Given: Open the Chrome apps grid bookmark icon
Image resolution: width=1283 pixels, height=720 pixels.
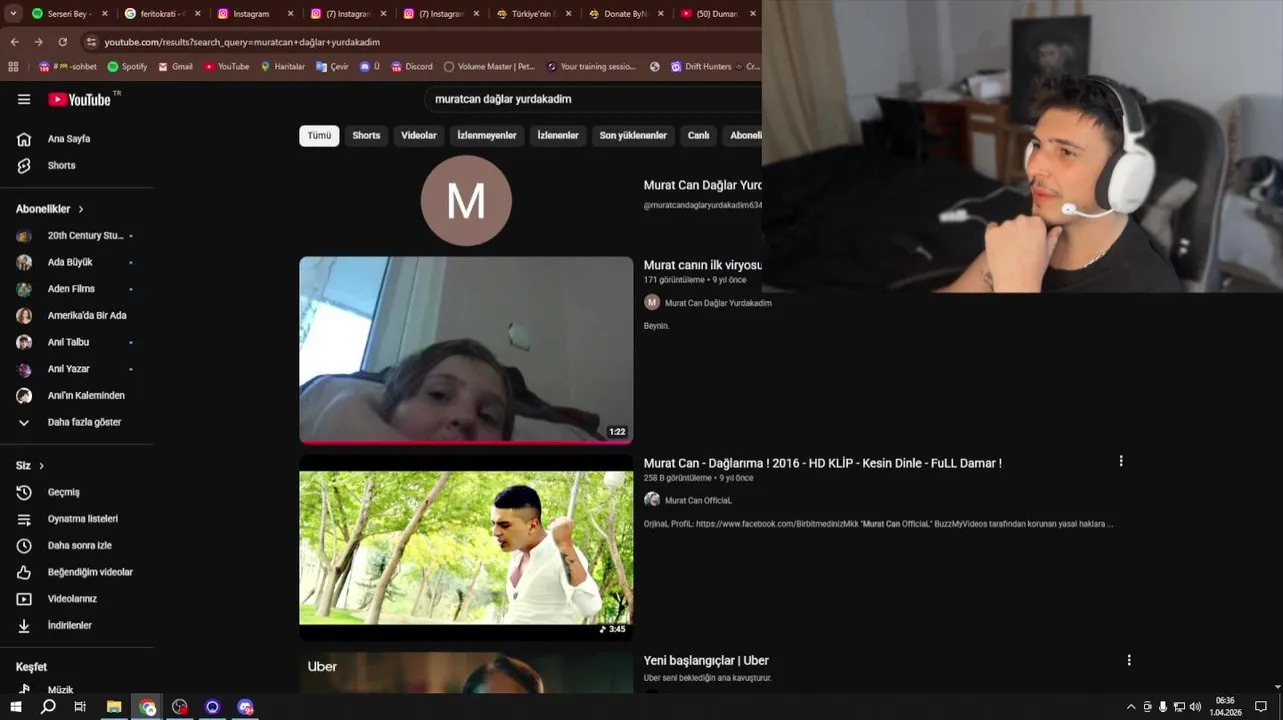Looking at the screenshot, I should pos(13,67).
